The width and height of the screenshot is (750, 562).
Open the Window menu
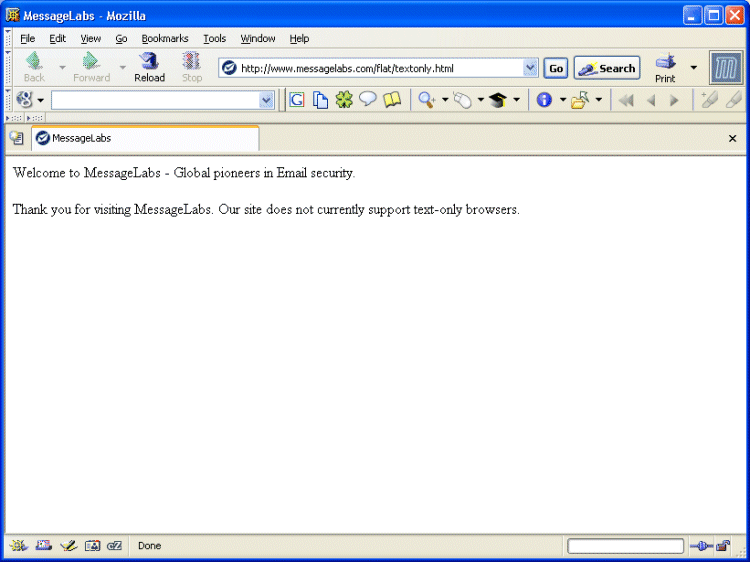tap(258, 39)
